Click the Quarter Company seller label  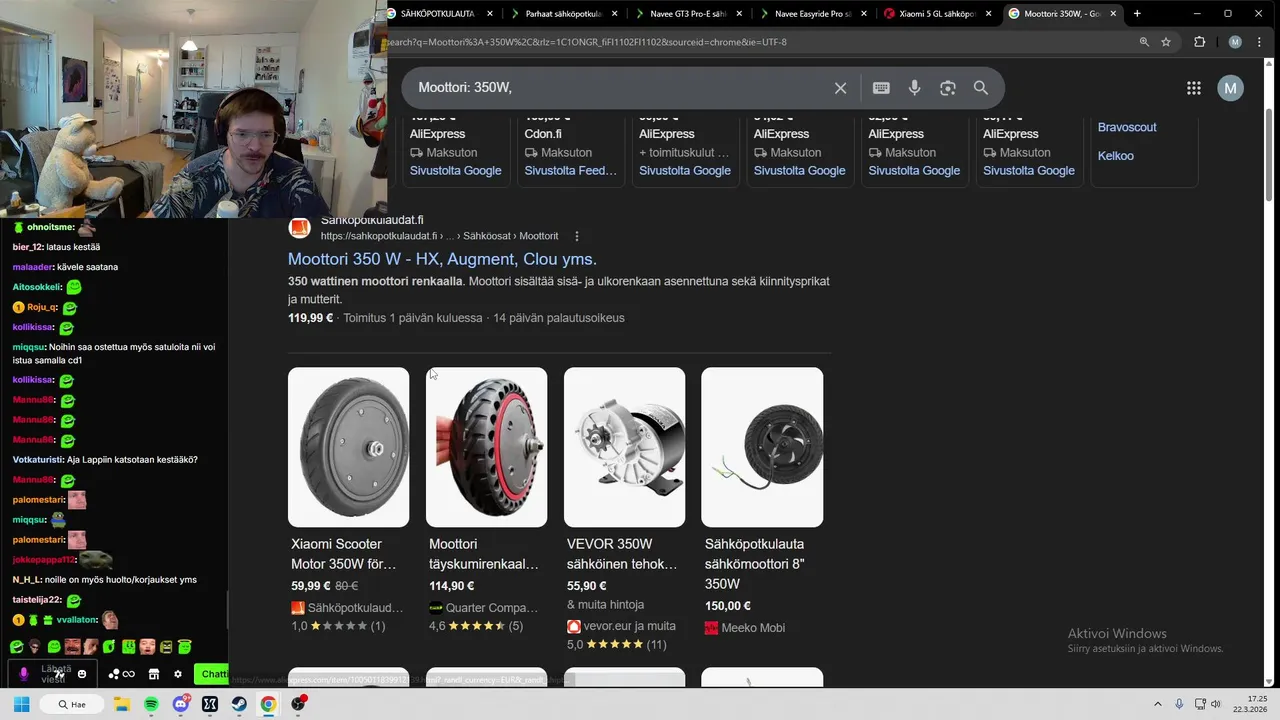click(492, 608)
